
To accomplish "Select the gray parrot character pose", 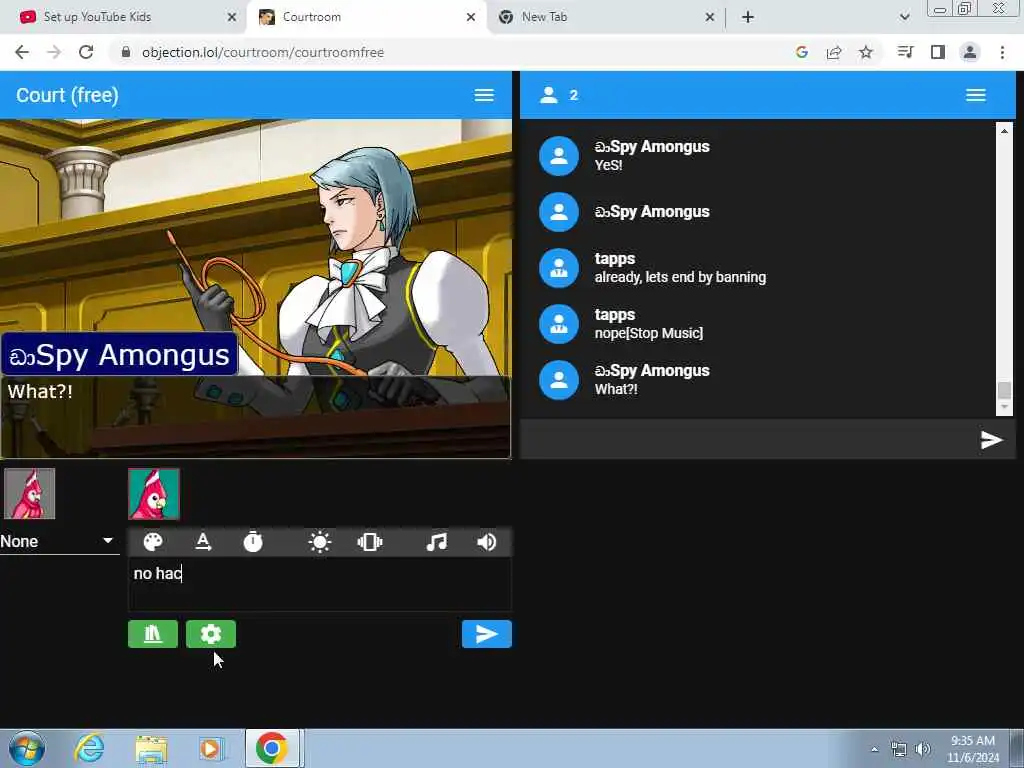I will tap(29, 494).
